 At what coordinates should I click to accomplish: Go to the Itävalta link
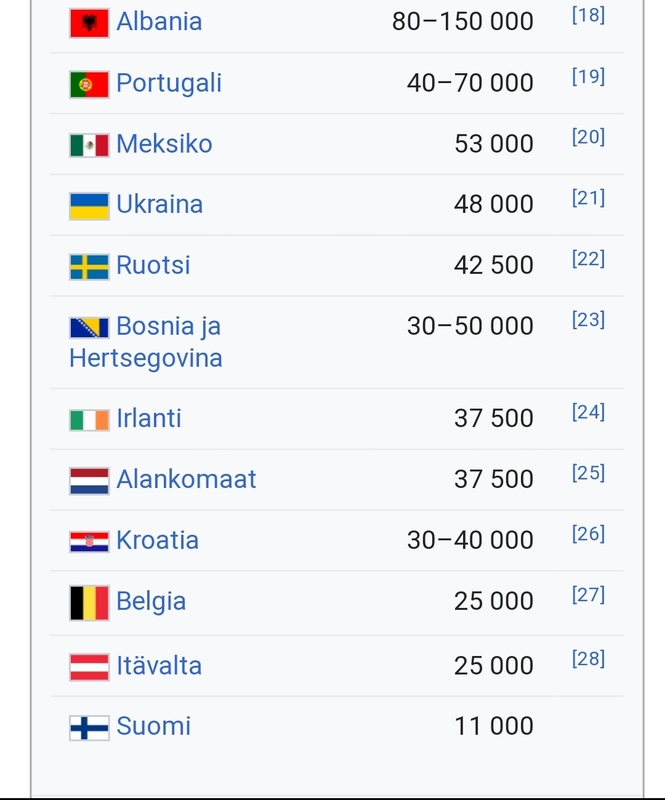pyautogui.click(x=159, y=666)
